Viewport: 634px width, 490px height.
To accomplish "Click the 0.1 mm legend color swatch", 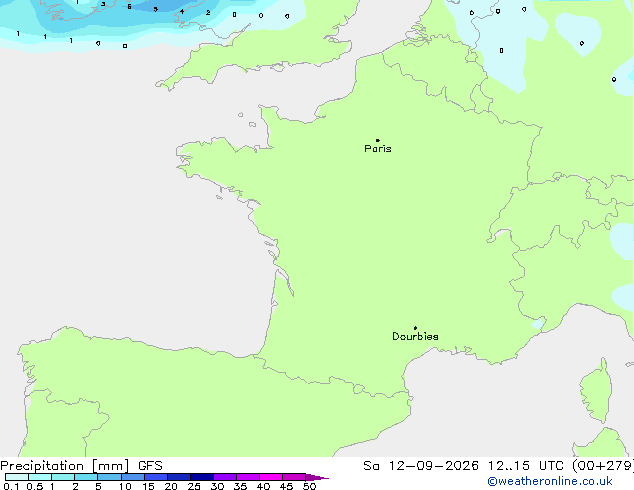I will point(17,477).
